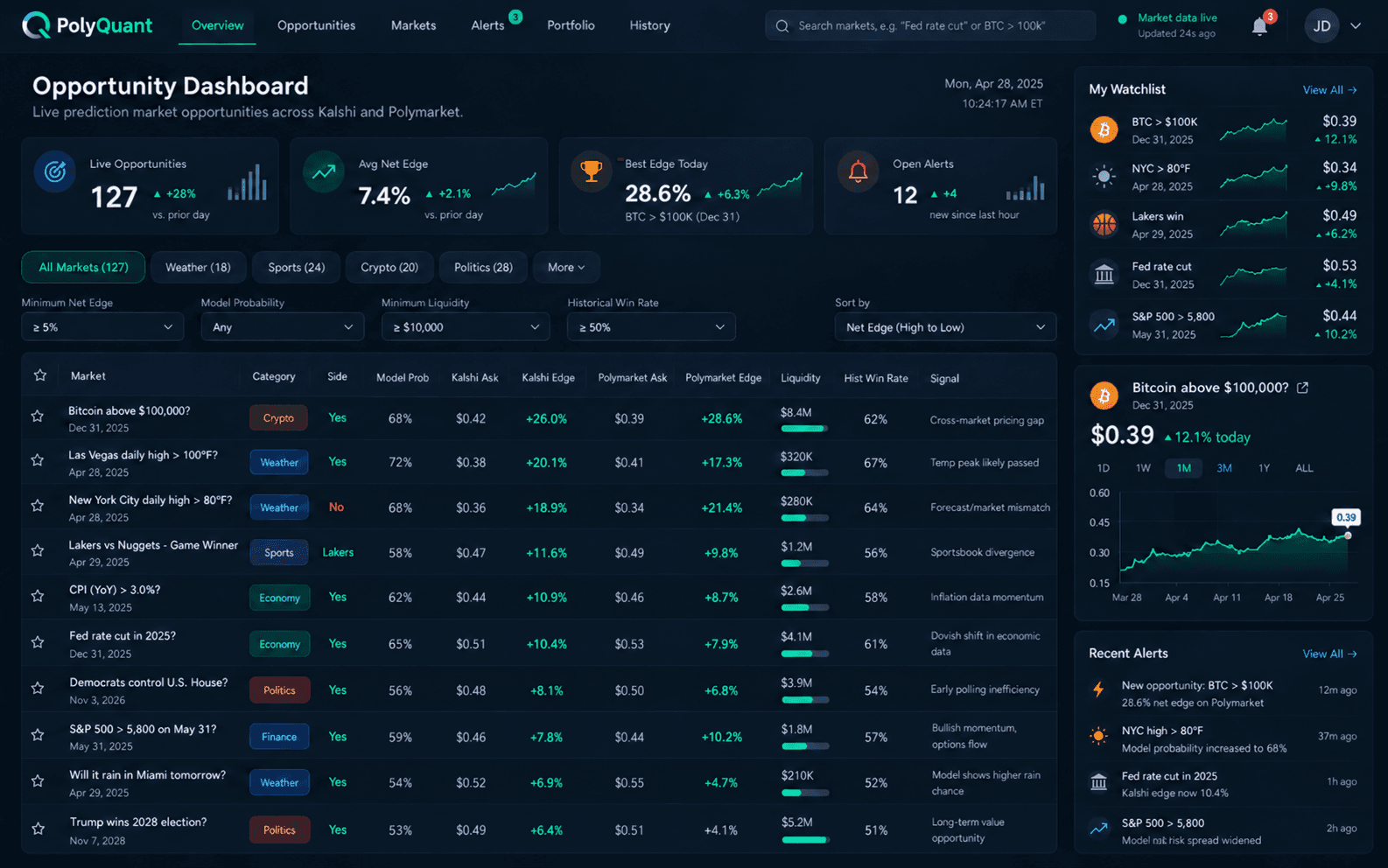The image size is (1388, 868).
Task: Switch to the History tab
Action: (x=649, y=25)
